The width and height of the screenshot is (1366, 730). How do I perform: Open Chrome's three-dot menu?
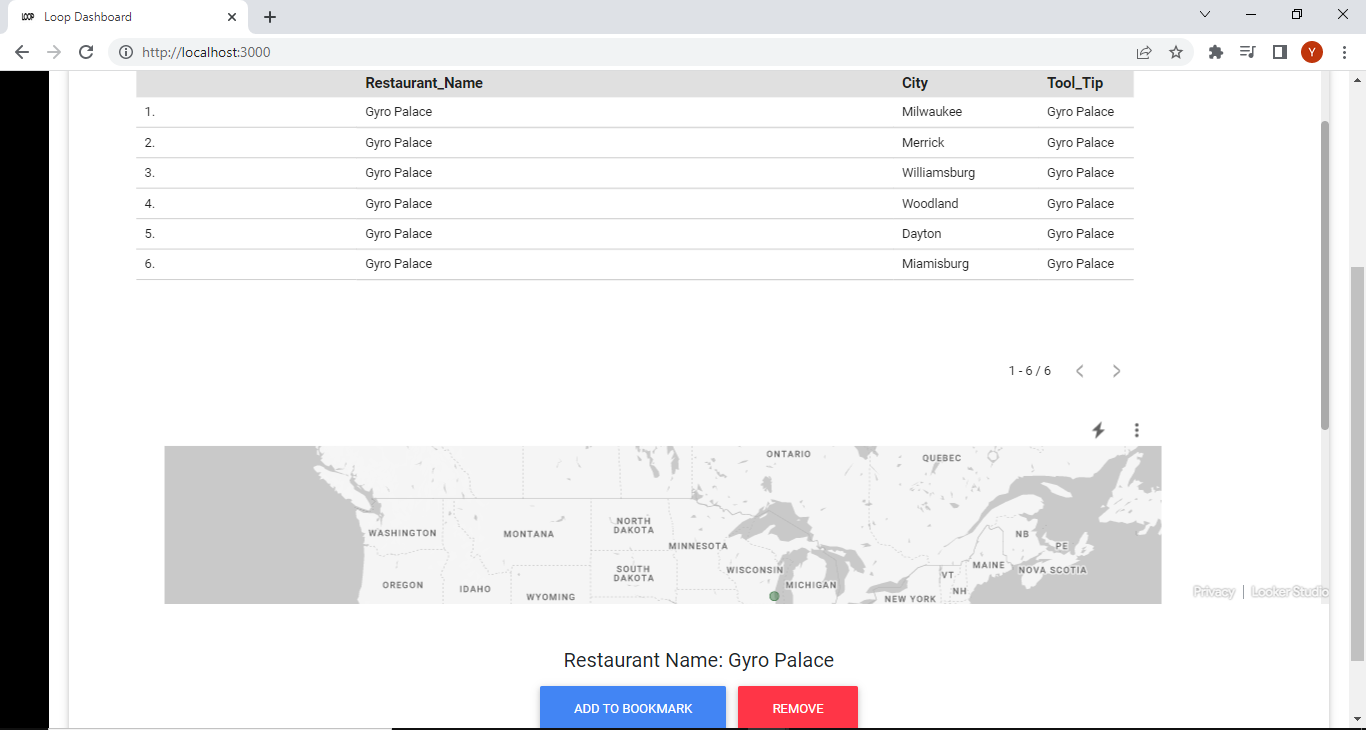[x=1344, y=52]
